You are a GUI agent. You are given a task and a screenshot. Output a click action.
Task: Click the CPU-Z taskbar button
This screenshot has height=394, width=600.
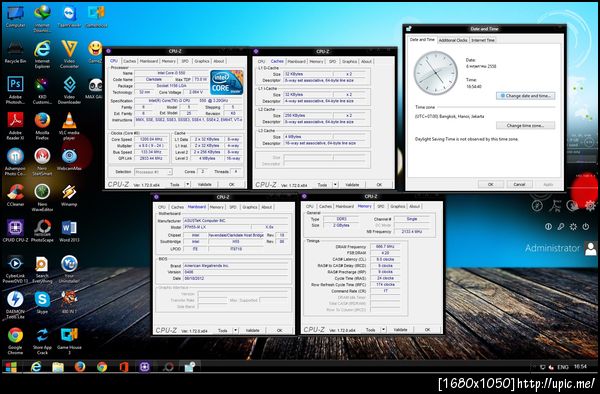[x=145, y=367]
